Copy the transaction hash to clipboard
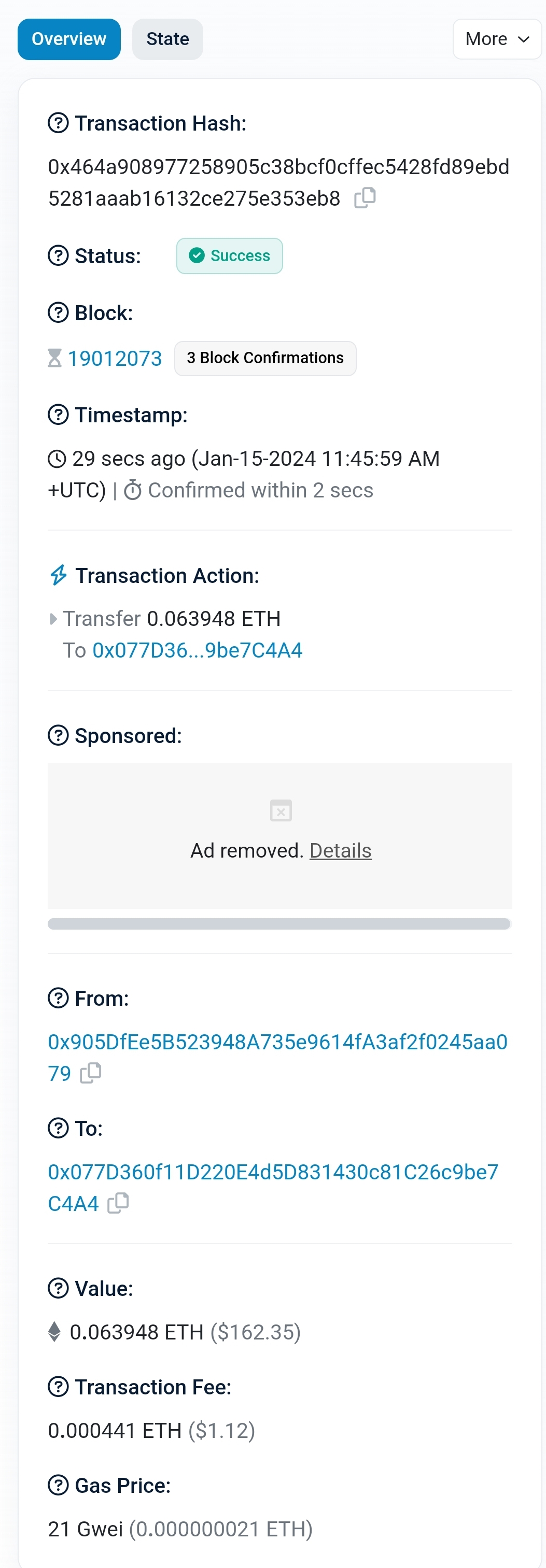This screenshot has height=1568, width=546. click(x=365, y=198)
